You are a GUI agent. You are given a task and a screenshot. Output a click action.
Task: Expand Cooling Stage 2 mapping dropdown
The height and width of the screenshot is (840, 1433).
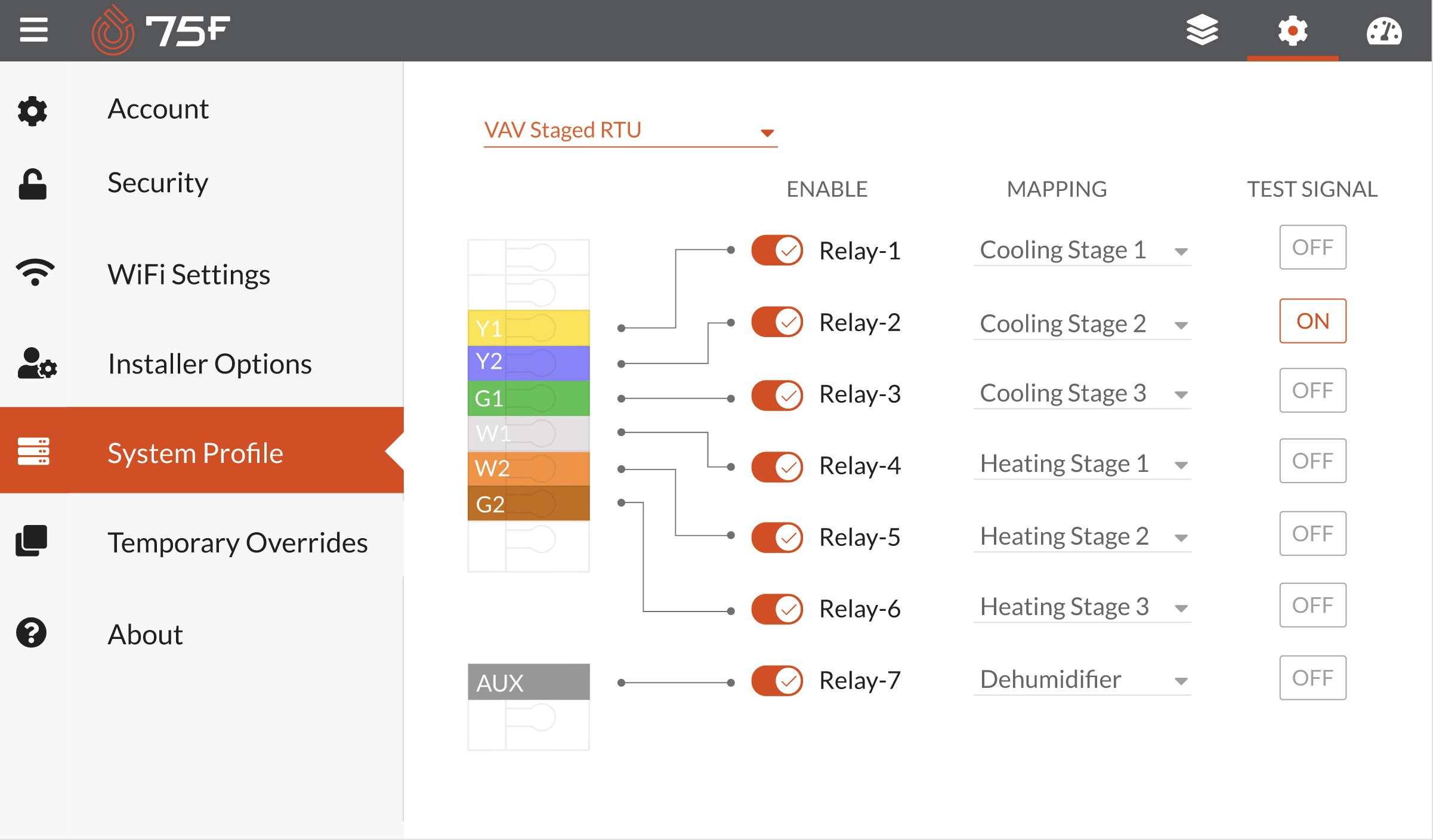(x=1082, y=324)
